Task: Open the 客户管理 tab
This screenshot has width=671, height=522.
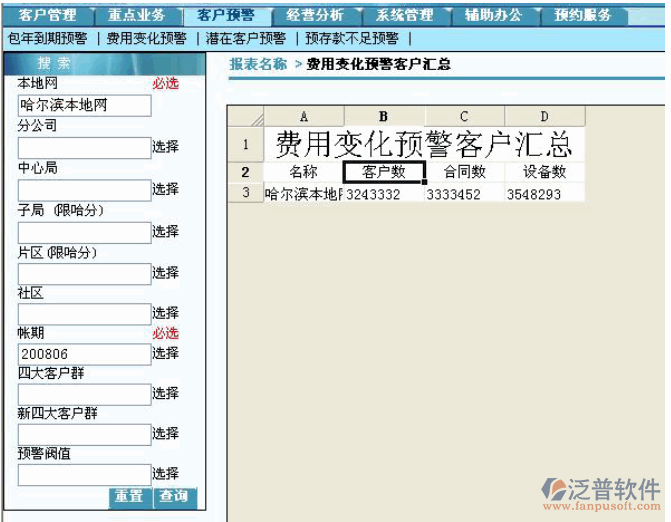Action: coord(47,15)
